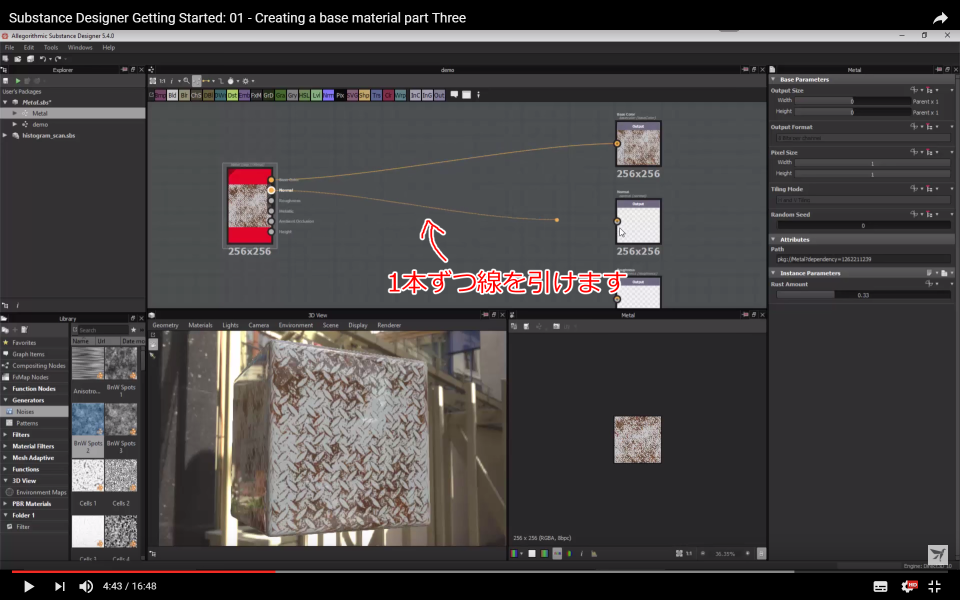Click the Output Size Width slider
The height and width of the screenshot is (600, 960).
coord(852,101)
